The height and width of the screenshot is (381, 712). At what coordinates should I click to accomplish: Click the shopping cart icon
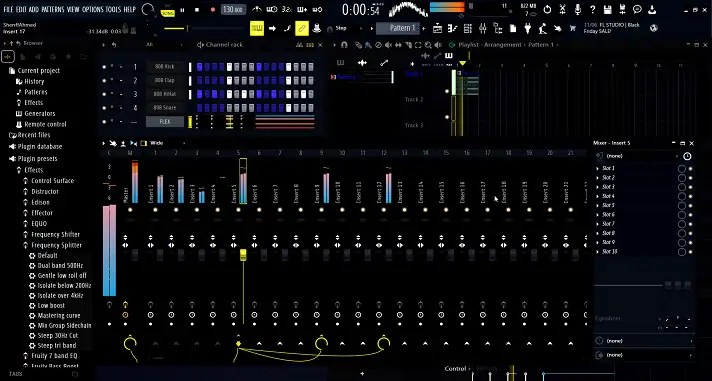[x=573, y=29]
